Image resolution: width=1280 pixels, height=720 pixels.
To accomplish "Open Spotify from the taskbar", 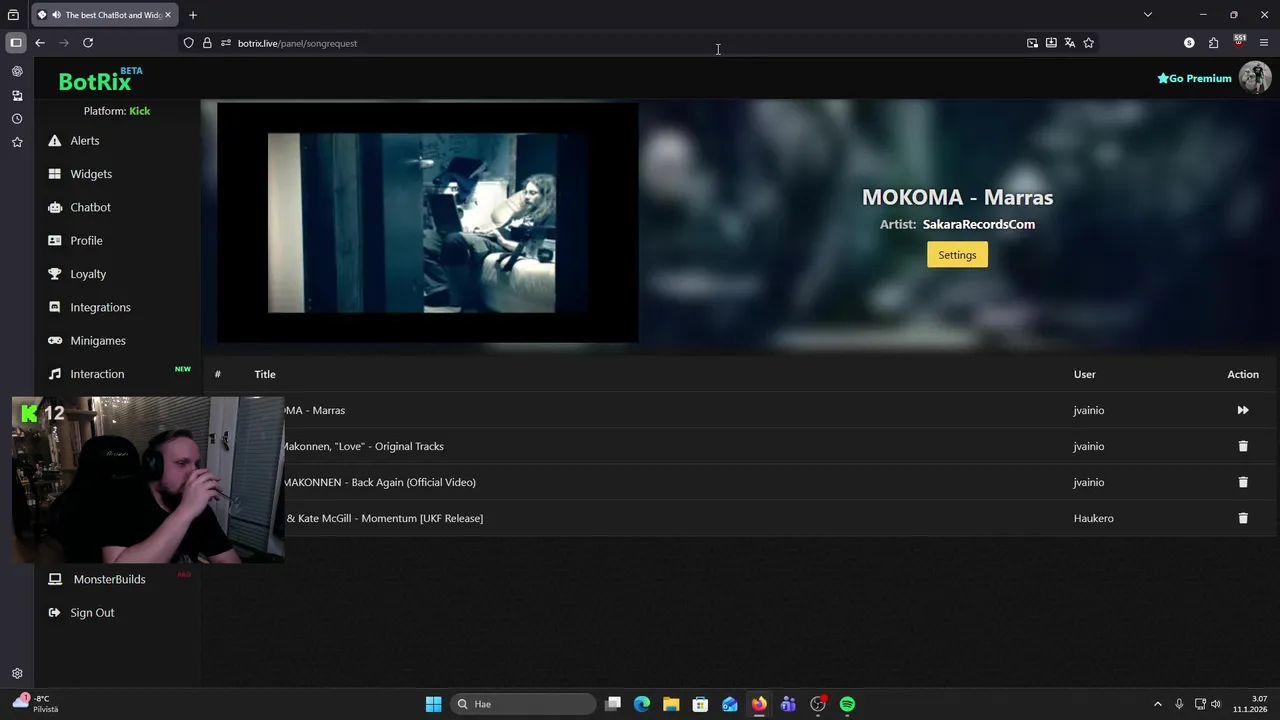I will (847, 704).
